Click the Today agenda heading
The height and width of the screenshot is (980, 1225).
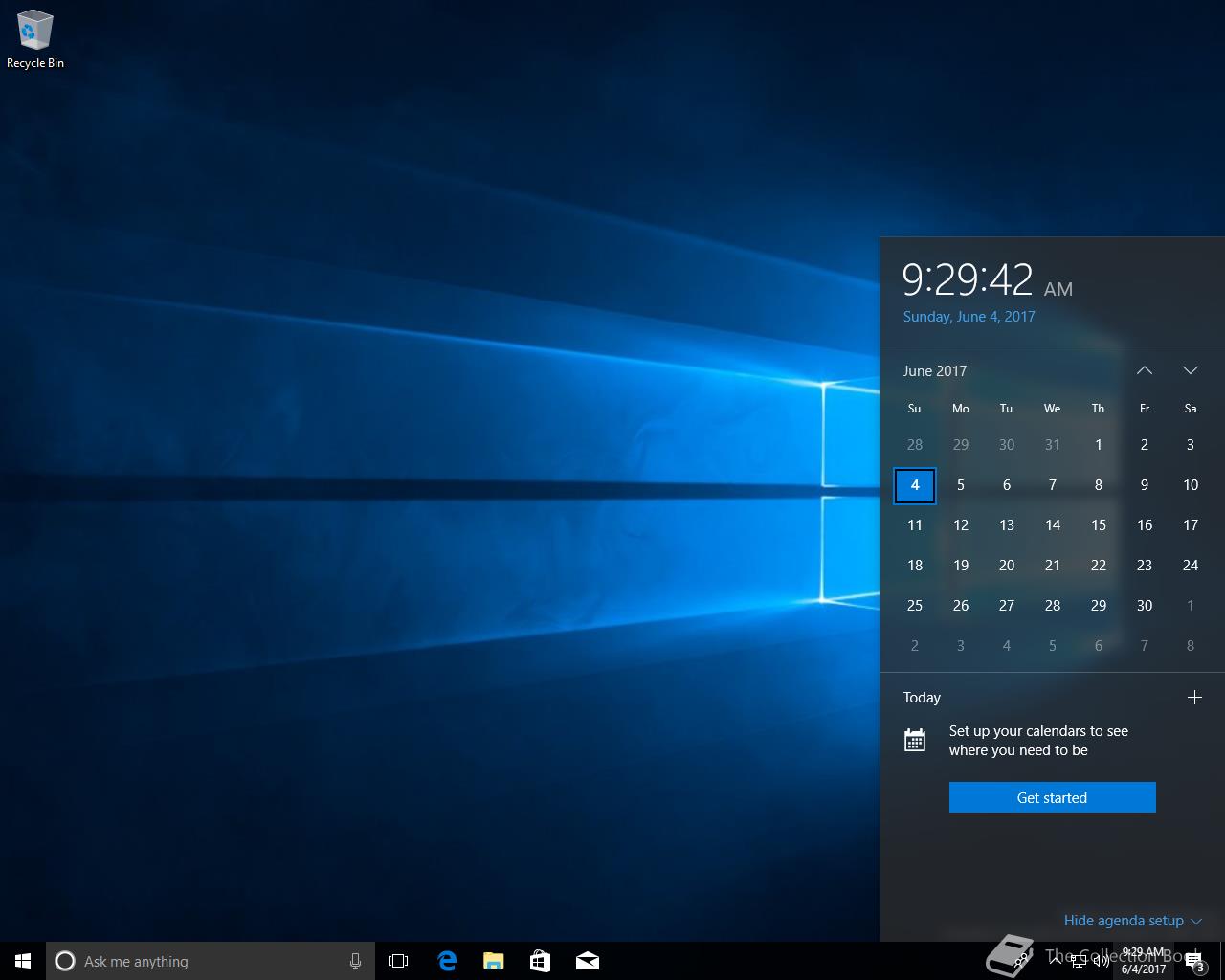[922, 698]
